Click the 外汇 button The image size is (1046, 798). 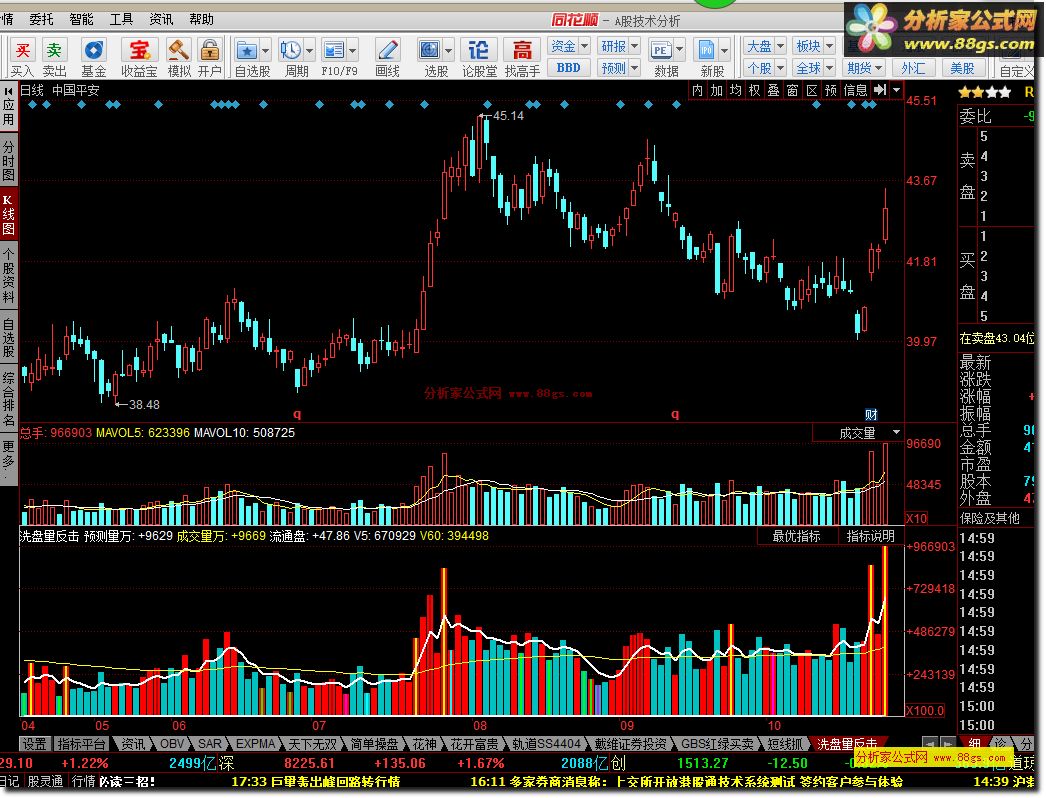[x=913, y=68]
